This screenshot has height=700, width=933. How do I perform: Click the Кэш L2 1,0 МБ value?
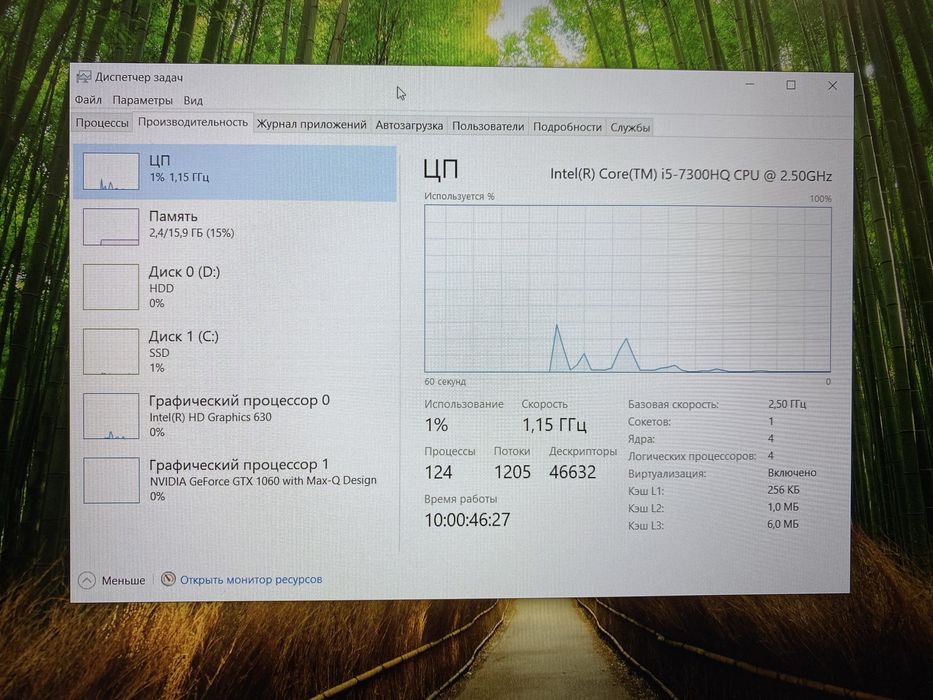[x=783, y=507]
